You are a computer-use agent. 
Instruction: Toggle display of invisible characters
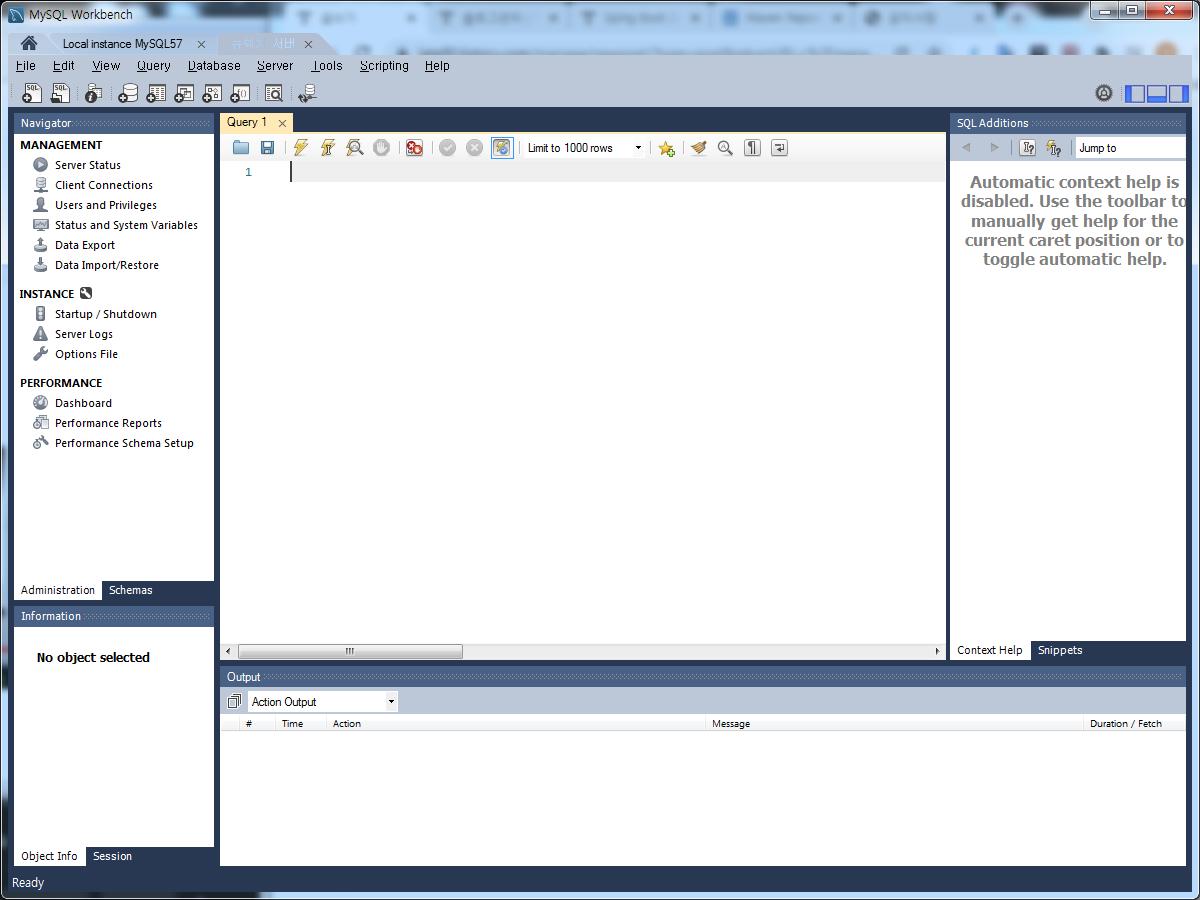[x=752, y=148]
